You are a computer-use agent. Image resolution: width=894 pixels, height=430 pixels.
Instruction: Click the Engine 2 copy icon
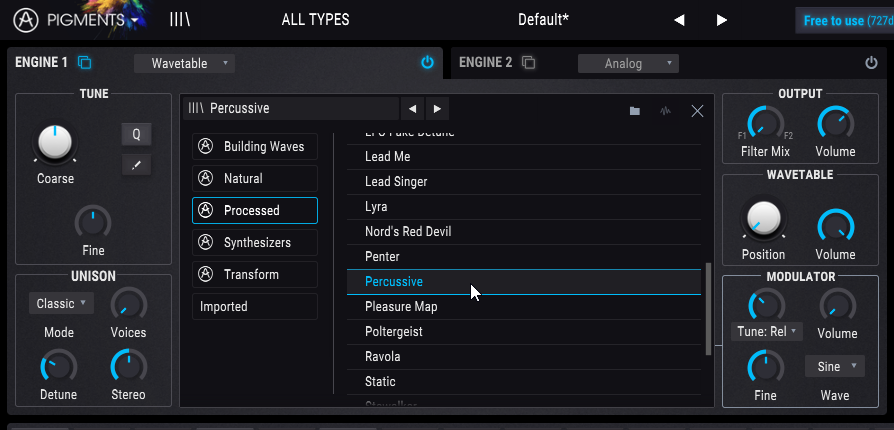click(529, 63)
